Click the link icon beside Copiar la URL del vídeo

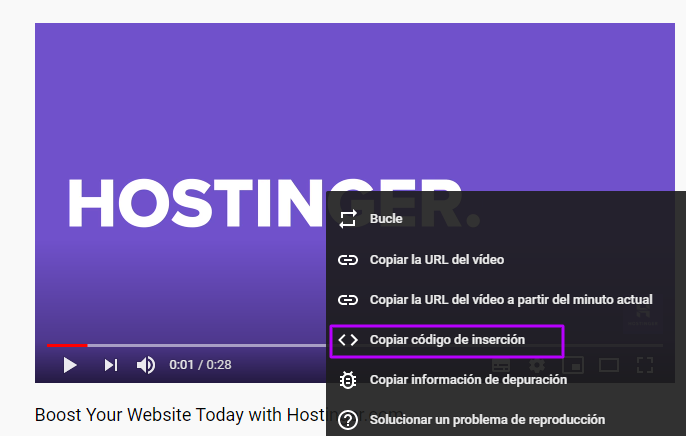pyautogui.click(x=348, y=260)
